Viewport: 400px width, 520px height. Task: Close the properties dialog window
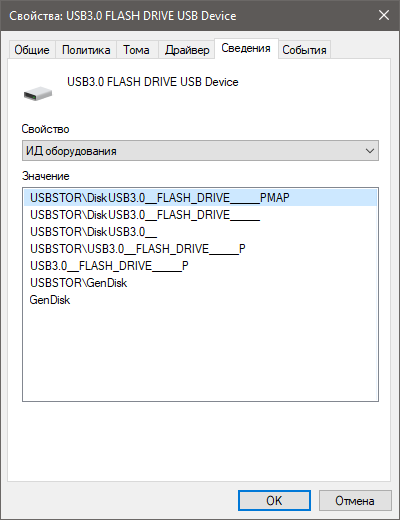[x=384, y=15]
